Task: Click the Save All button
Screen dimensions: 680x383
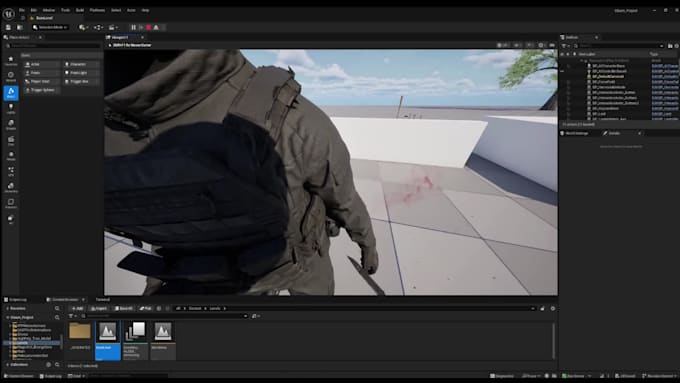Action: pos(124,308)
